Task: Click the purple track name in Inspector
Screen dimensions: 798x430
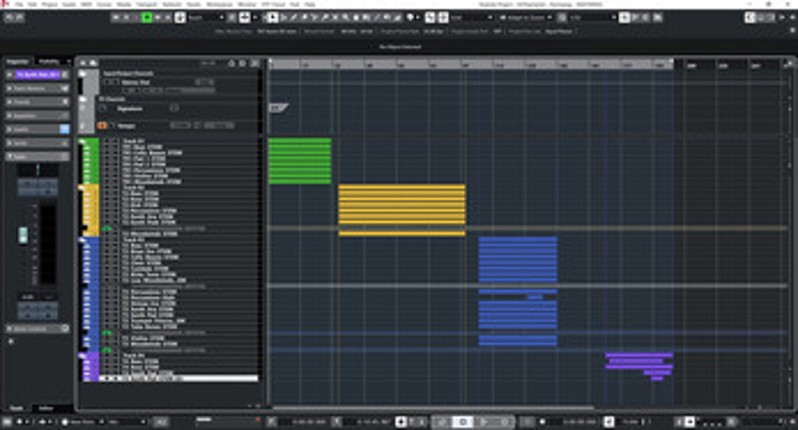Action: [x=38, y=75]
